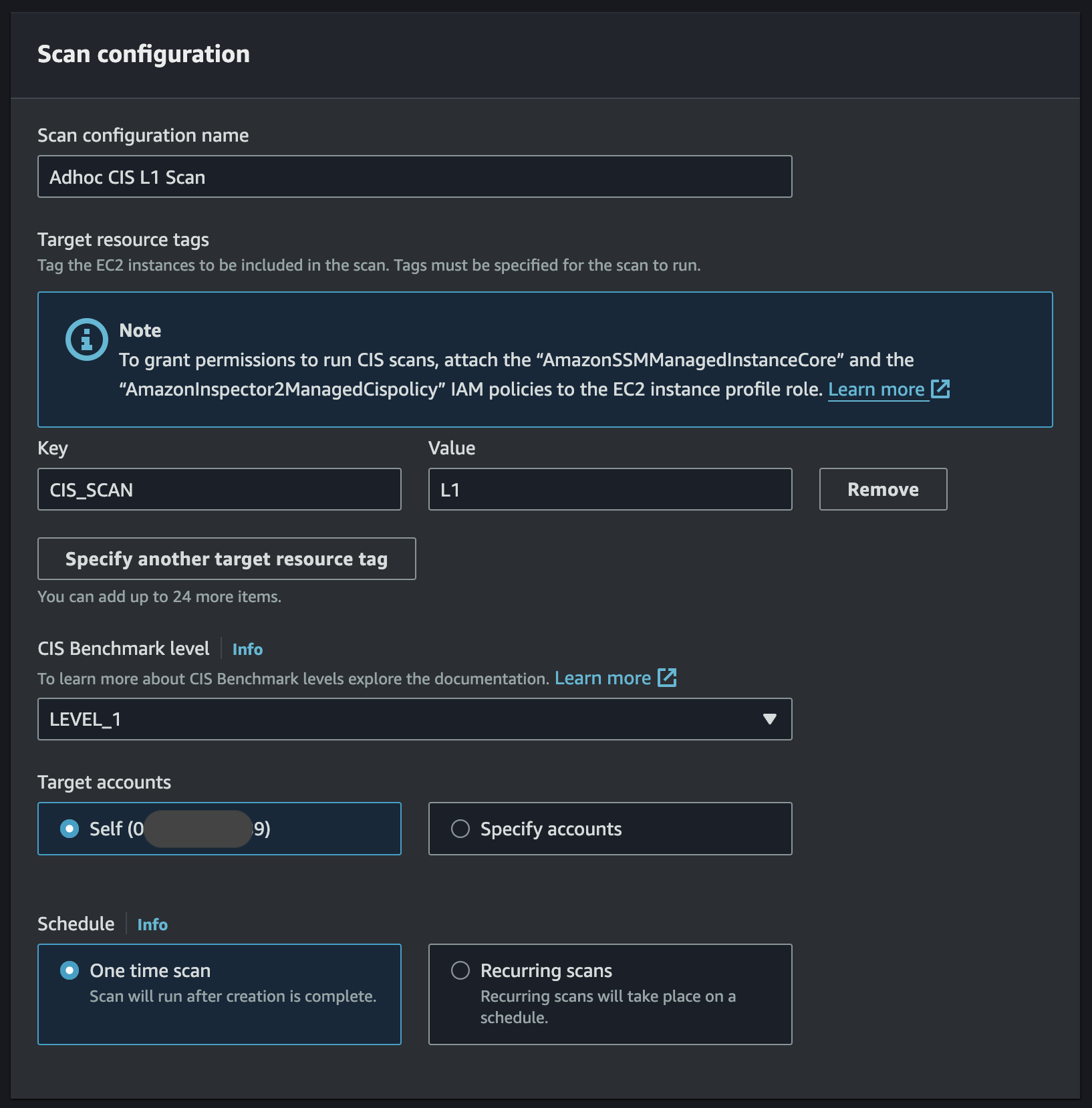
Task: Click the external link icon beside CIS Benchmark Learn more
Action: (x=668, y=677)
